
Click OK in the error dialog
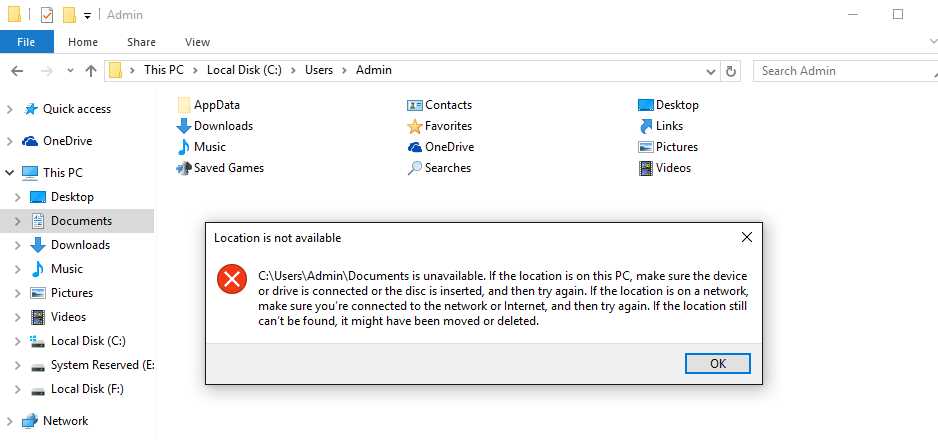(x=717, y=363)
